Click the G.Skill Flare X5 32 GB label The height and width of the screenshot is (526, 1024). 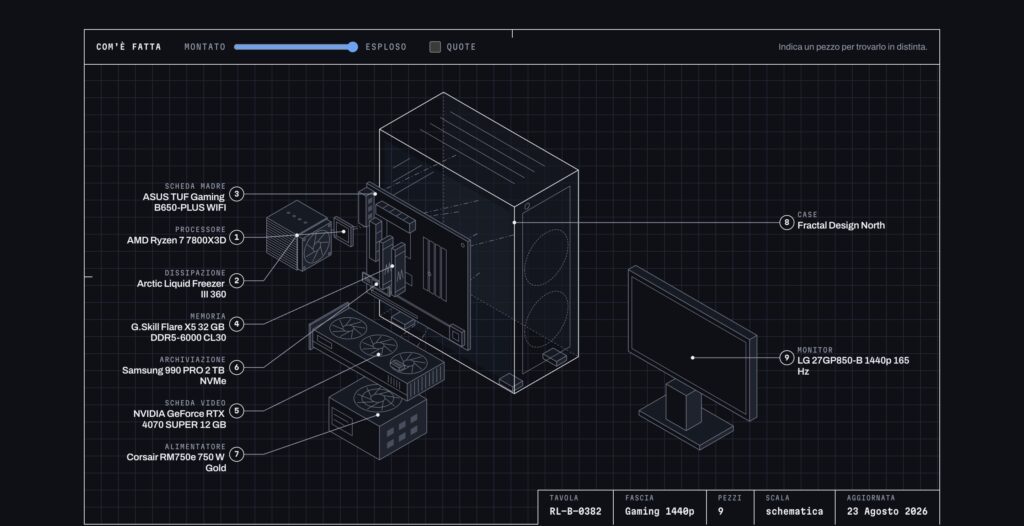pyautogui.click(x=178, y=332)
